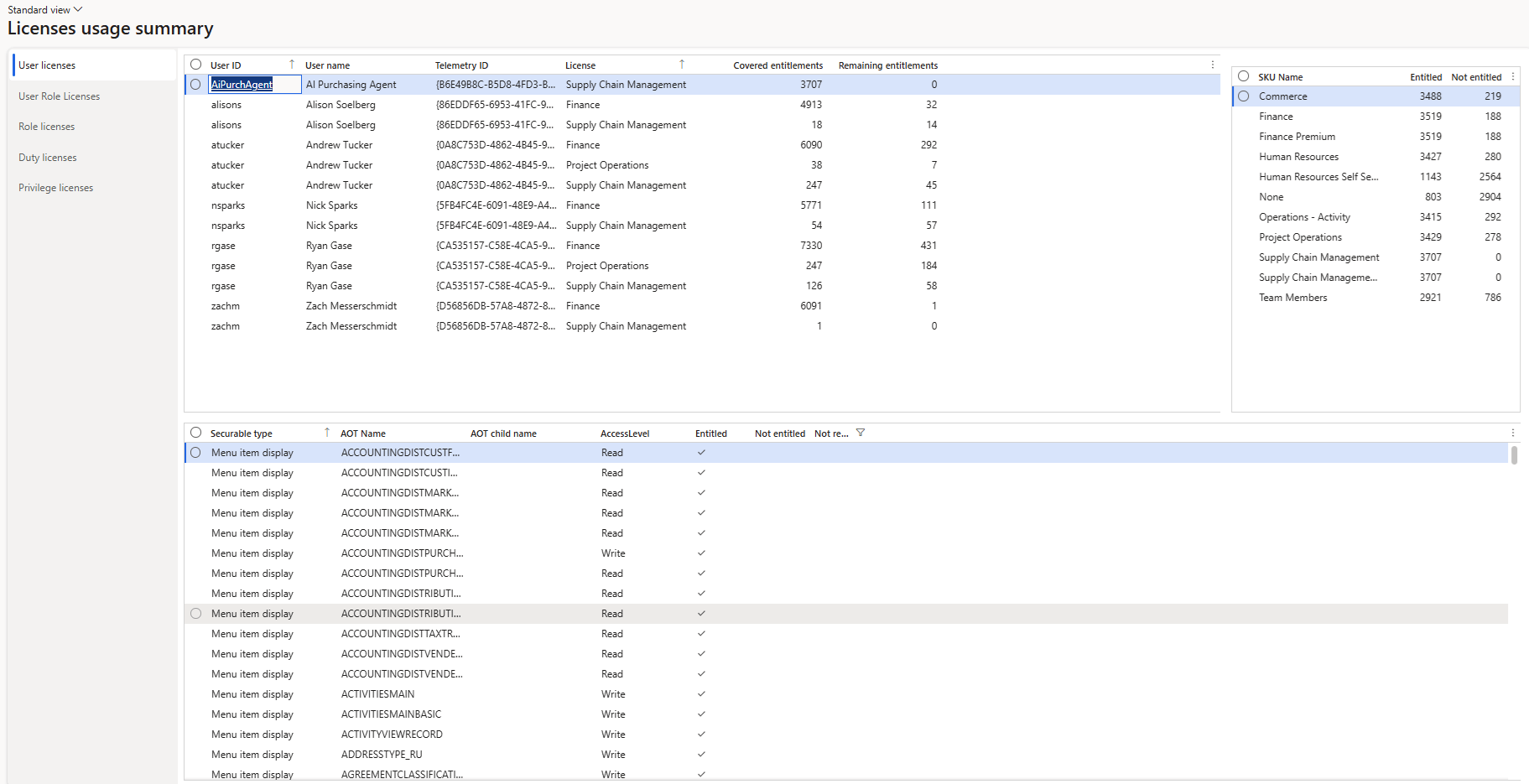Click the AiPurchAgent user ID link
This screenshot has width=1529, height=784.
[x=242, y=85]
